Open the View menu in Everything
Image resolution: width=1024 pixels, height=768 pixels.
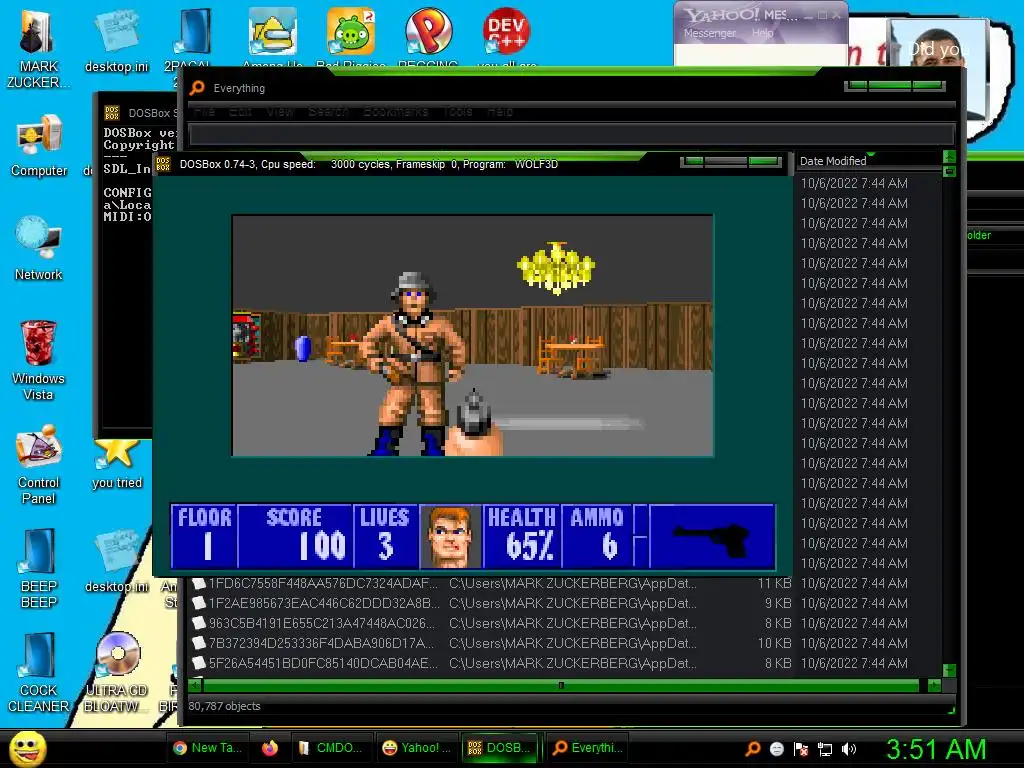280,112
